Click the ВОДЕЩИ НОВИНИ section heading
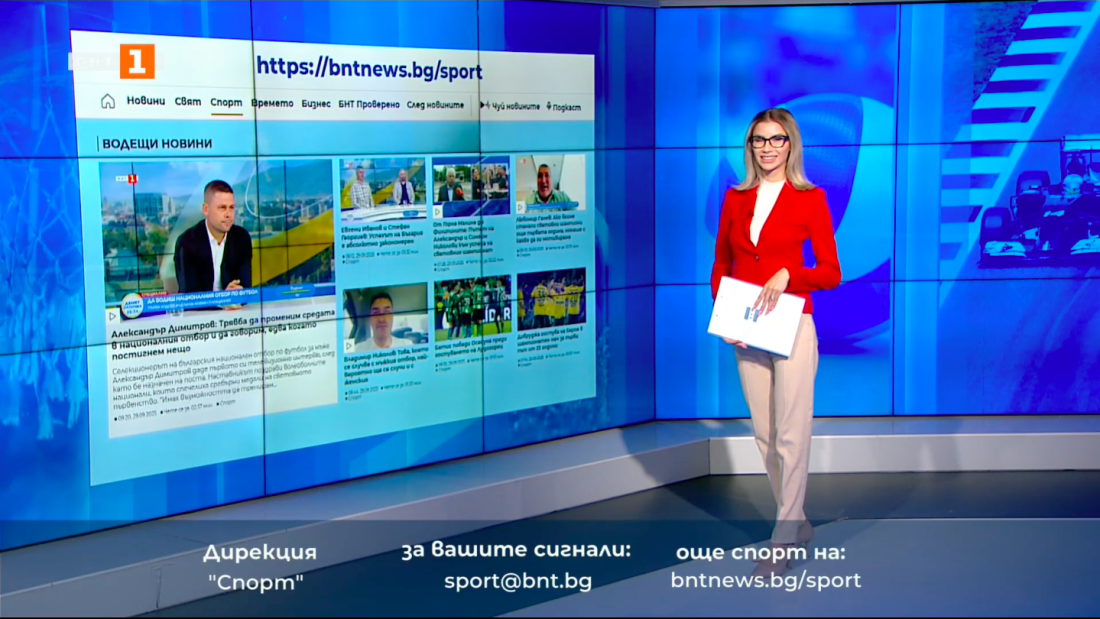The image size is (1100, 619). [x=157, y=144]
